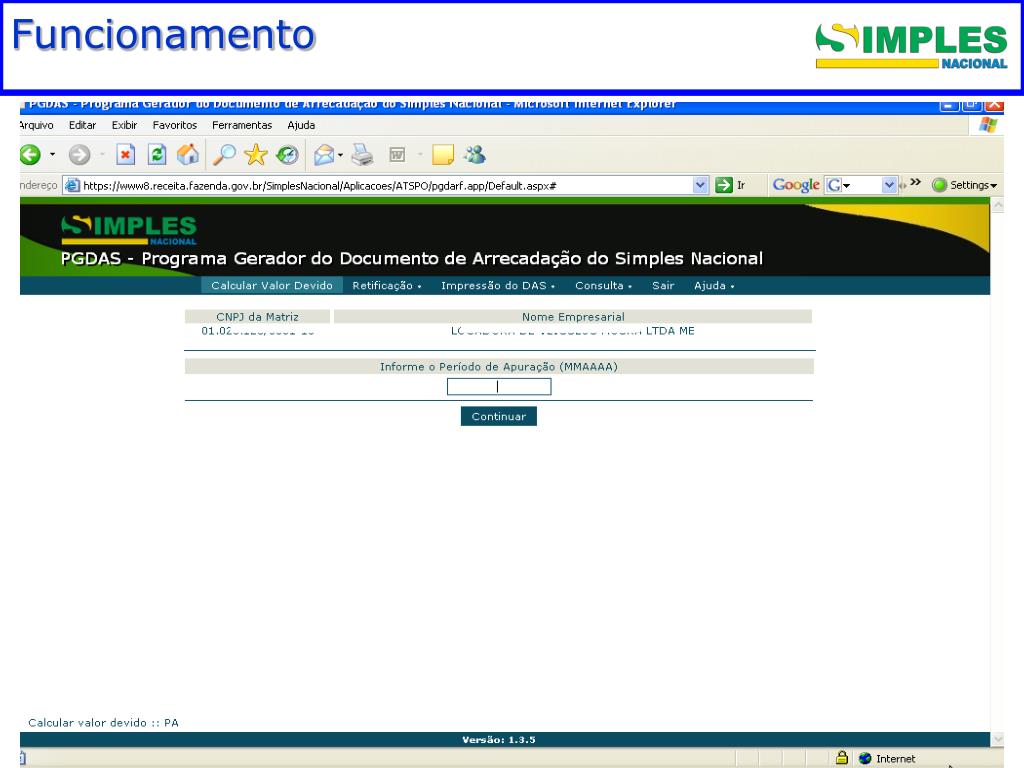Open the Mail envelope icon
Screen dimensions: 1024x768
[x=324, y=155]
